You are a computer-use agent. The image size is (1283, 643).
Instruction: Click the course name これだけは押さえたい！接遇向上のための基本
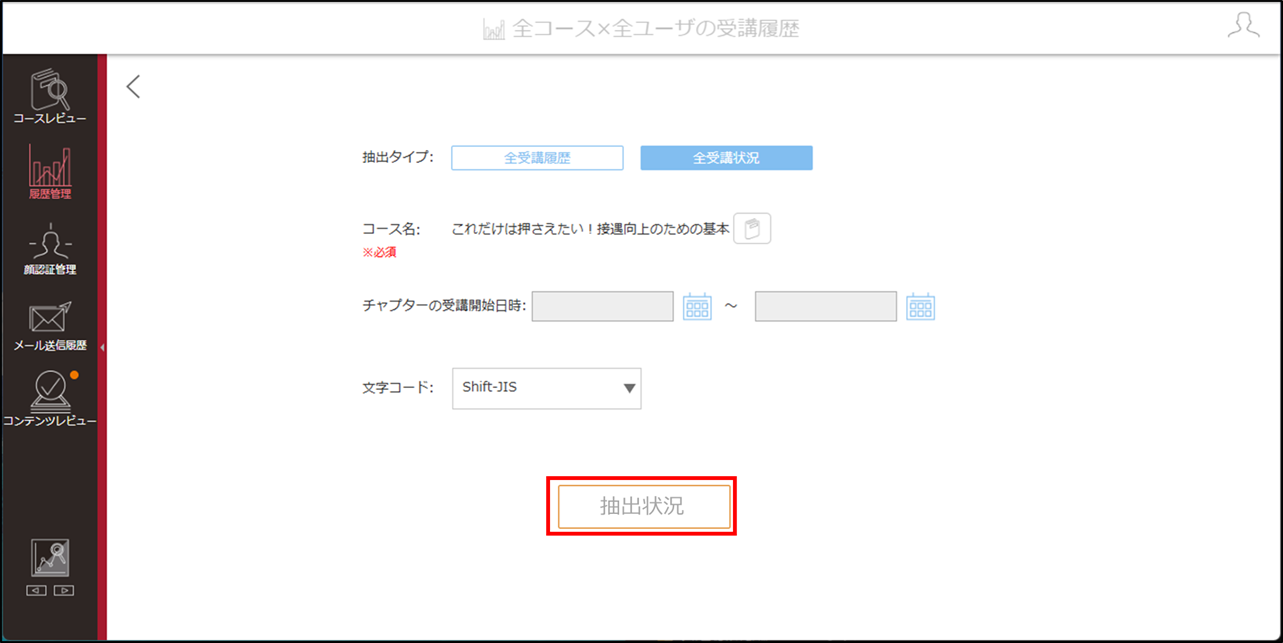coord(591,229)
